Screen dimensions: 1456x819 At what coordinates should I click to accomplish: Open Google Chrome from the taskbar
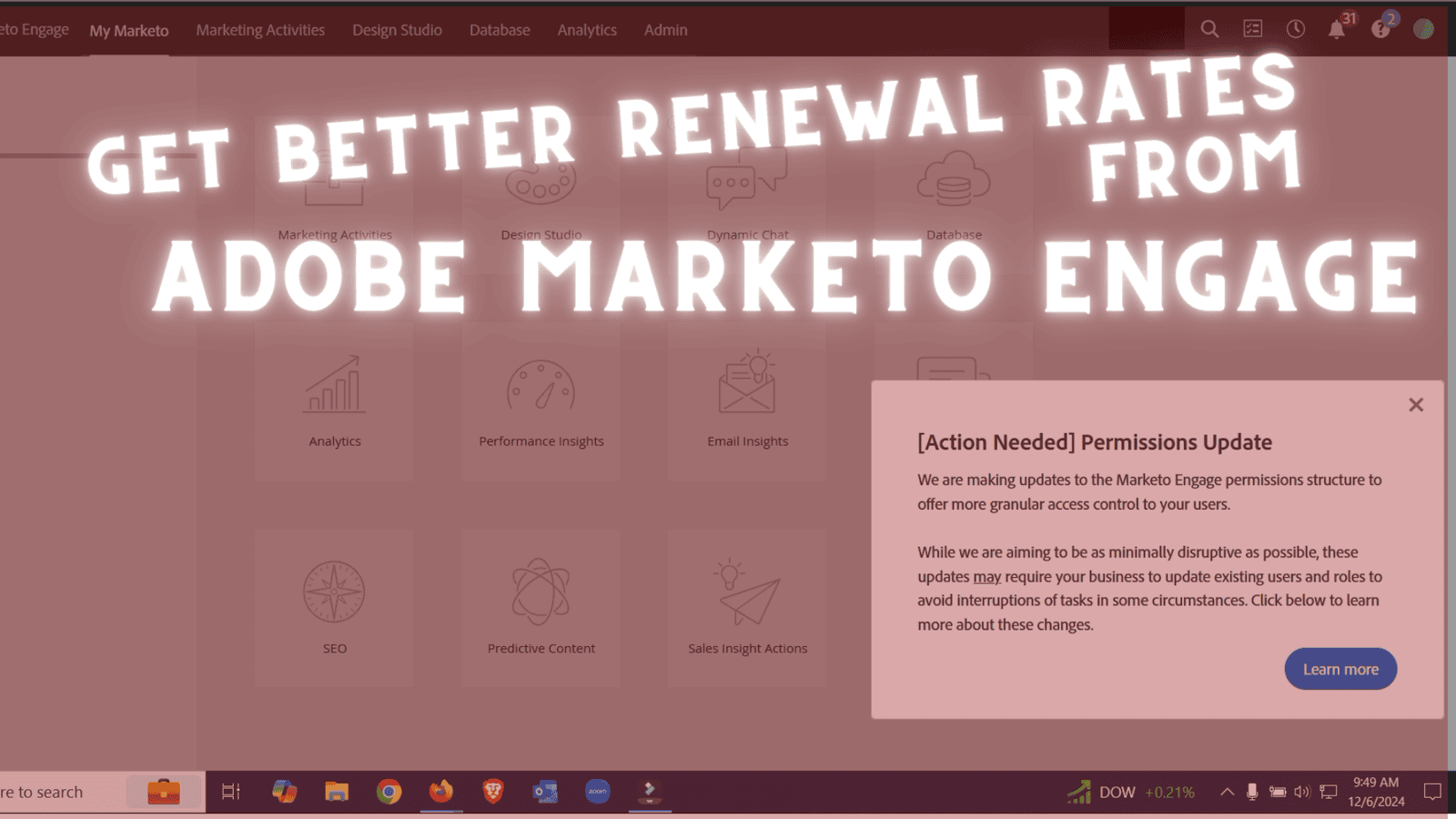pos(389,792)
